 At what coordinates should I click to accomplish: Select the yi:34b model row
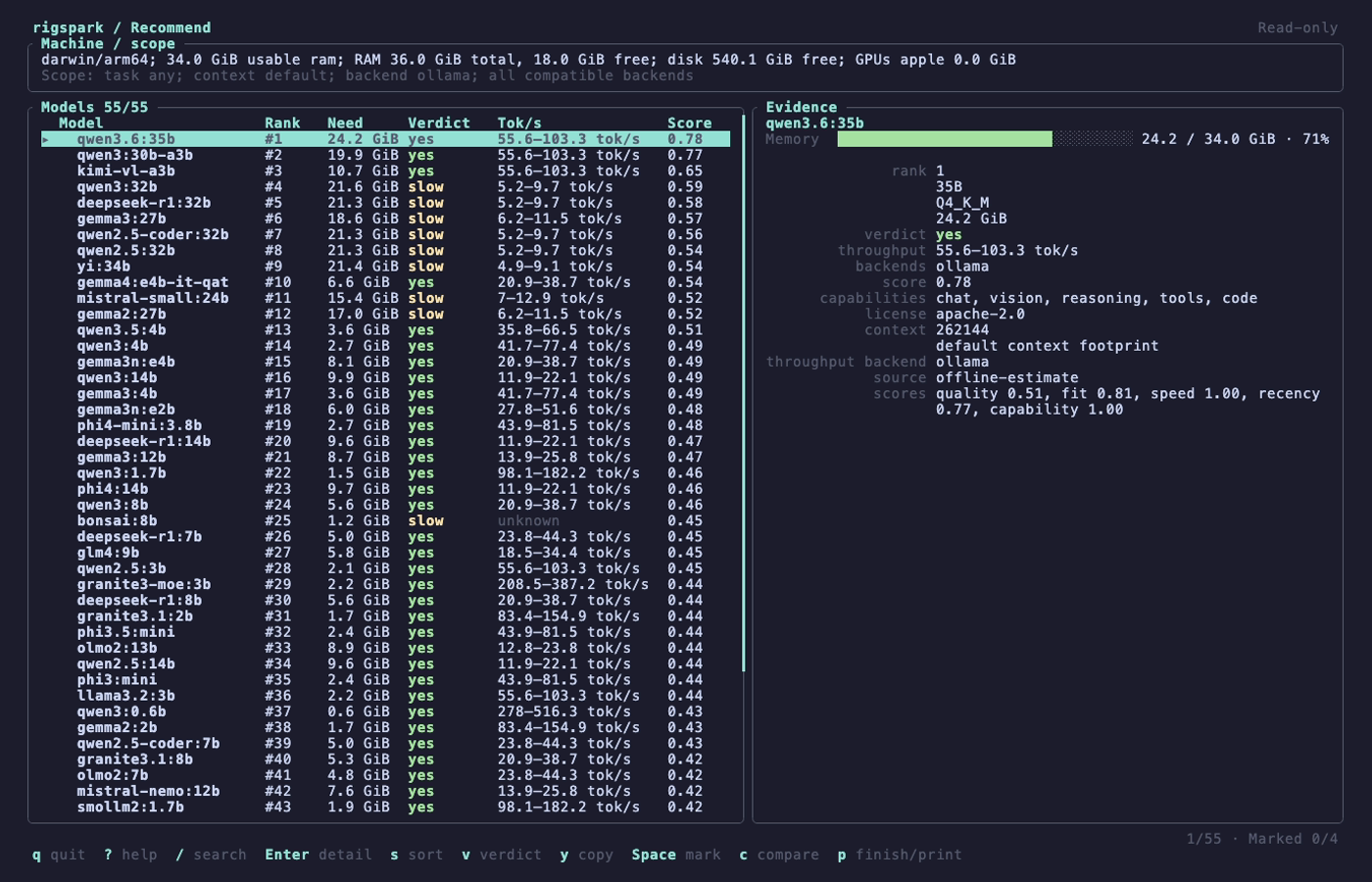tap(385, 267)
